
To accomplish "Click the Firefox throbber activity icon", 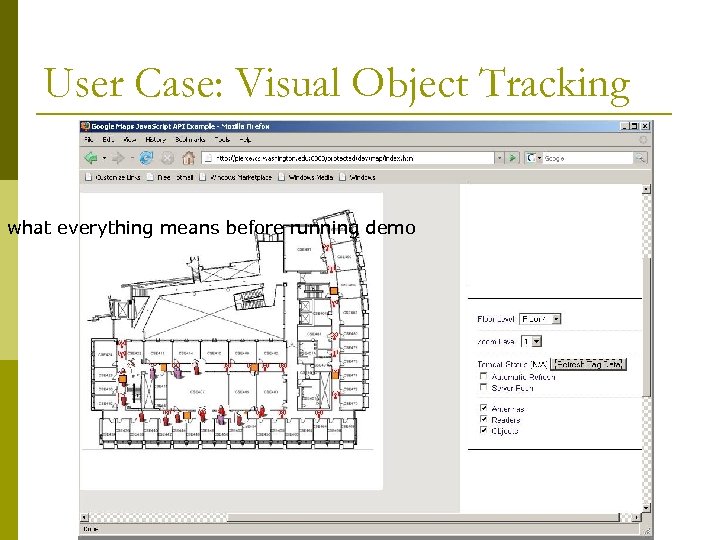I will coord(643,140).
